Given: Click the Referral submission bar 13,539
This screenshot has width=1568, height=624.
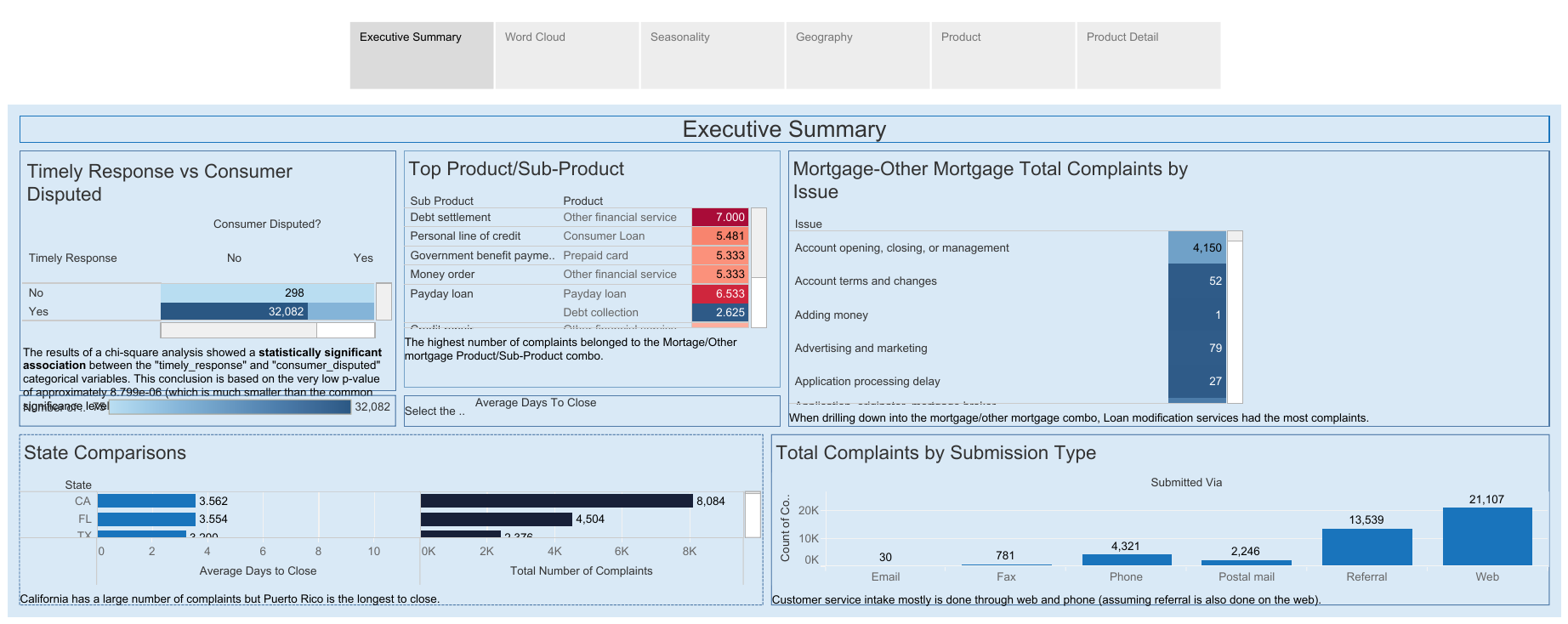Looking at the screenshot, I should 1366,547.
